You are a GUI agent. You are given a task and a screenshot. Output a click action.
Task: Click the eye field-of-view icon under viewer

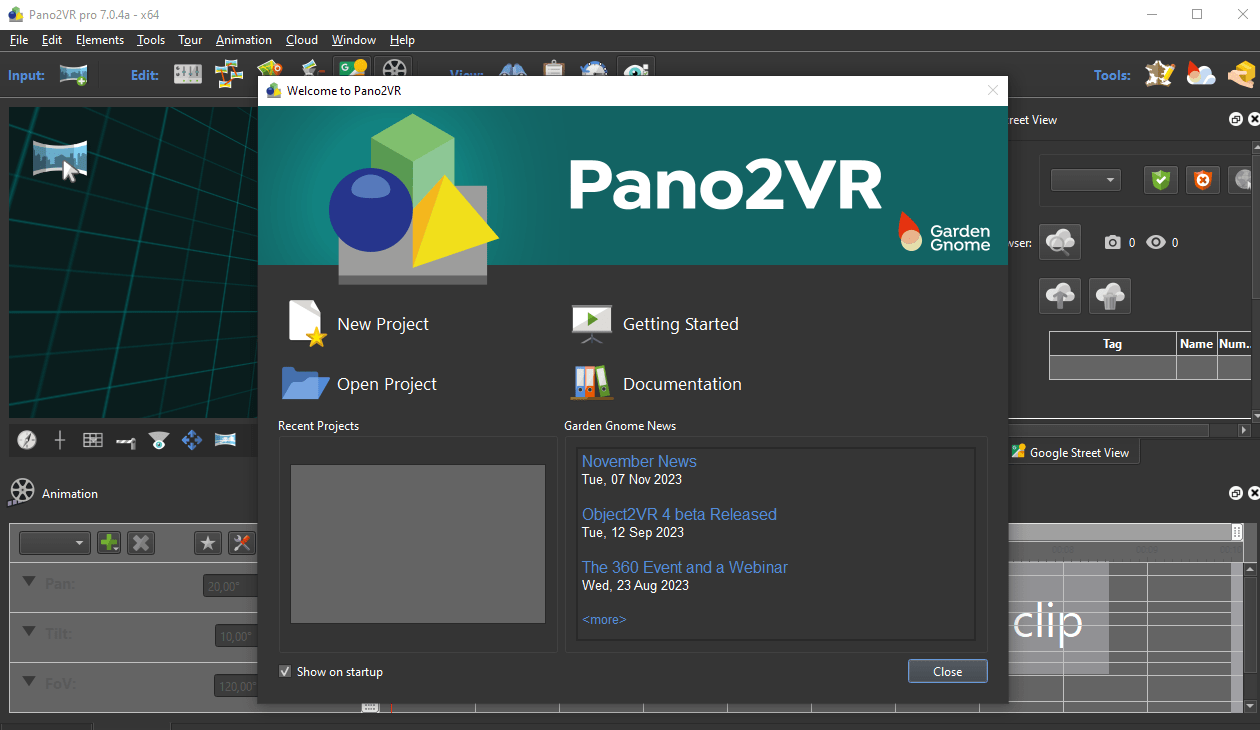click(x=159, y=440)
